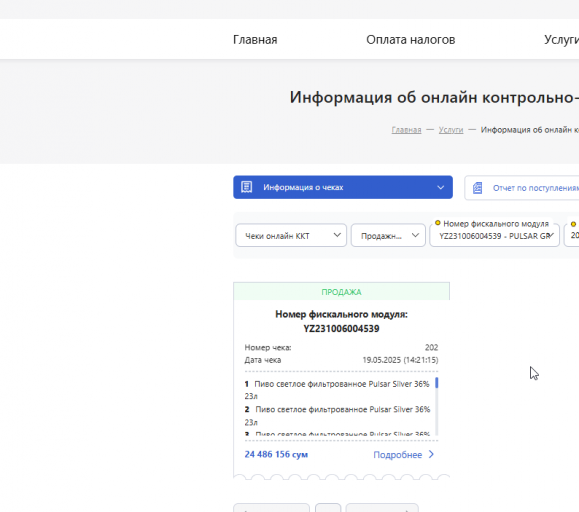Open the Продажн... receipt type dropdown
Image resolution: width=579 pixels, height=512 pixels.
pyautogui.click(x=388, y=236)
